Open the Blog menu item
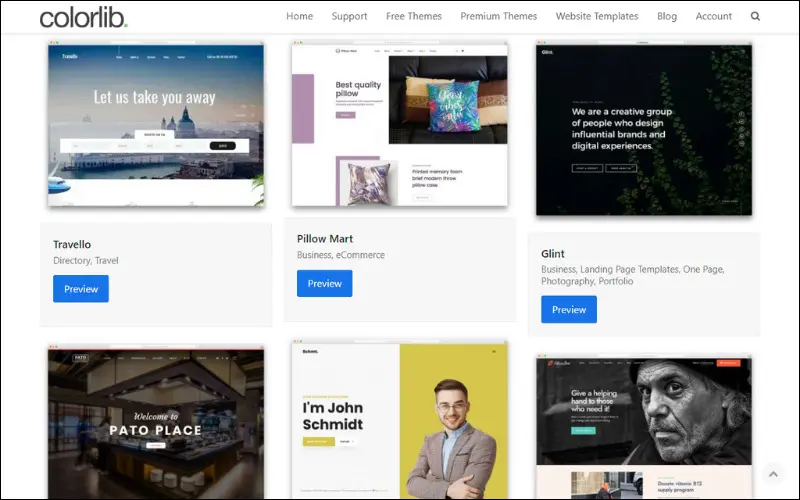The width and height of the screenshot is (800, 500). pyautogui.click(x=667, y=16)
